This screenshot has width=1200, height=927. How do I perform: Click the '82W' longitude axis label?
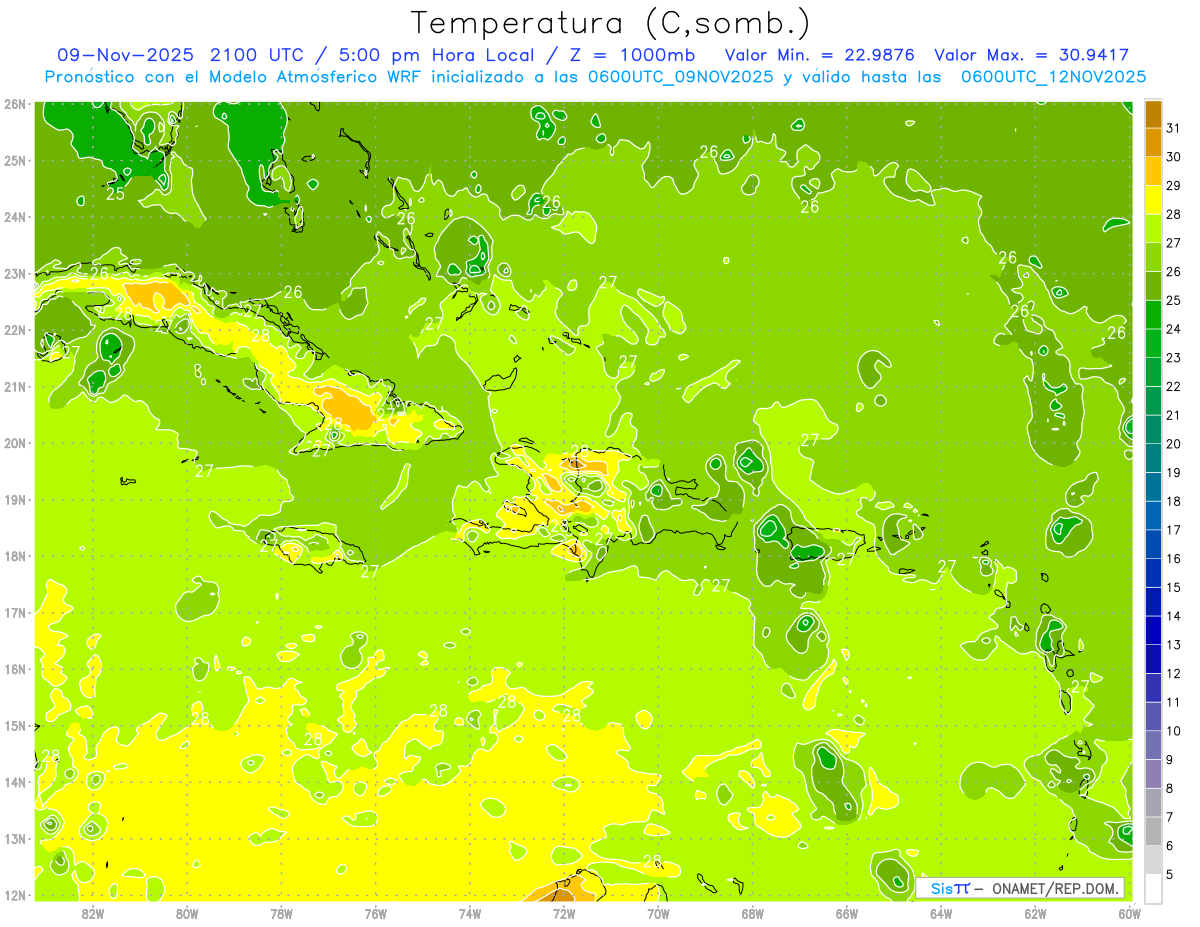coord(93,913)
